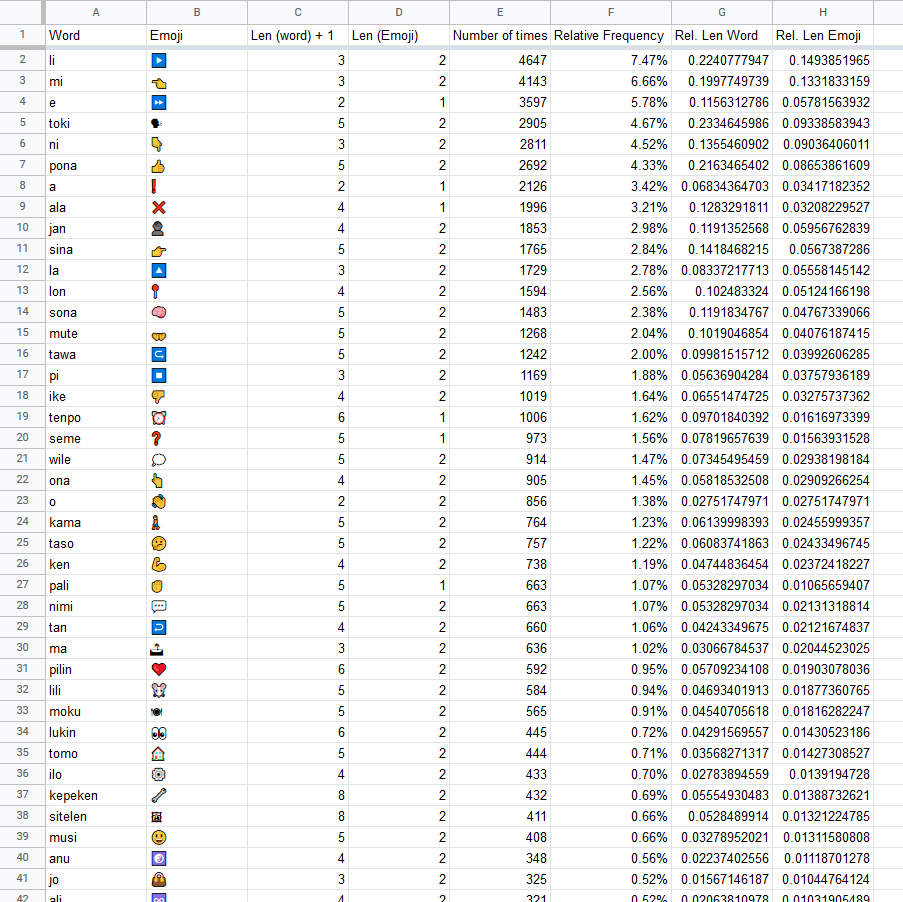Click the play-button emoji in the li row
Image resolution: width=903 pixels, height=902 pixels.
(158, 60)
